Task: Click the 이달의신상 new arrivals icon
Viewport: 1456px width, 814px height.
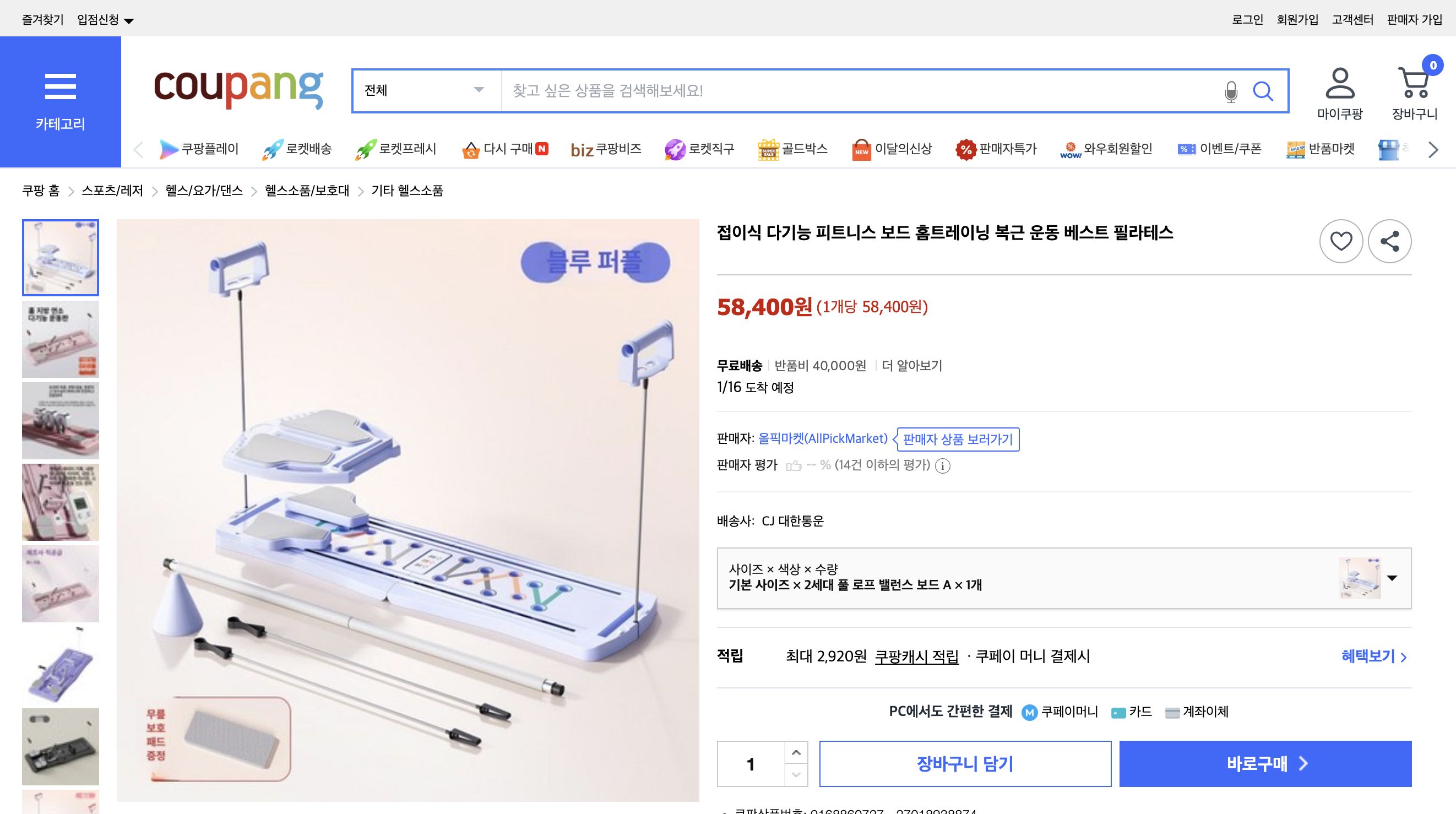Action: tap(861, 149)
